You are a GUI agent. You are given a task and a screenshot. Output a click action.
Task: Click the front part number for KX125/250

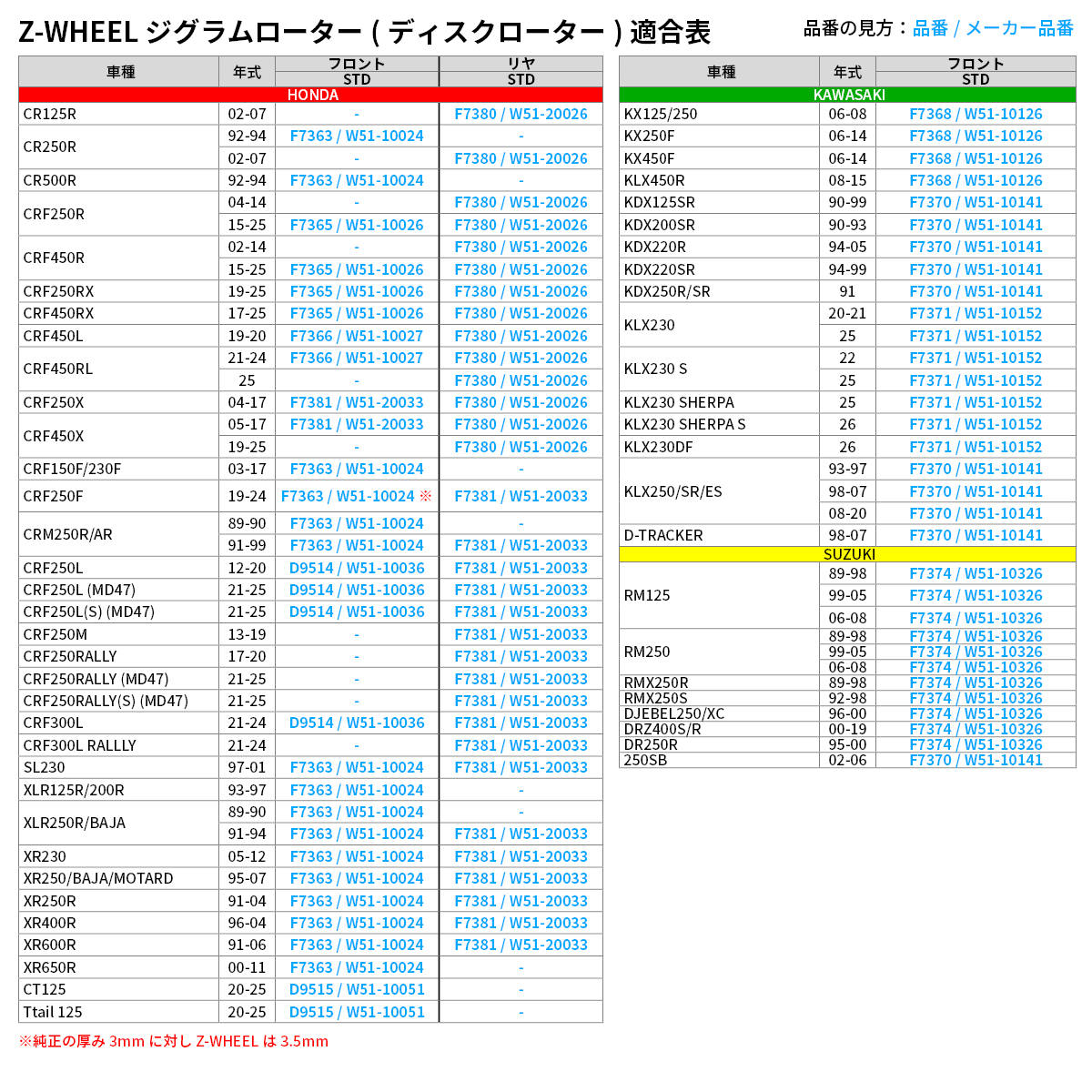pos(976,114)
